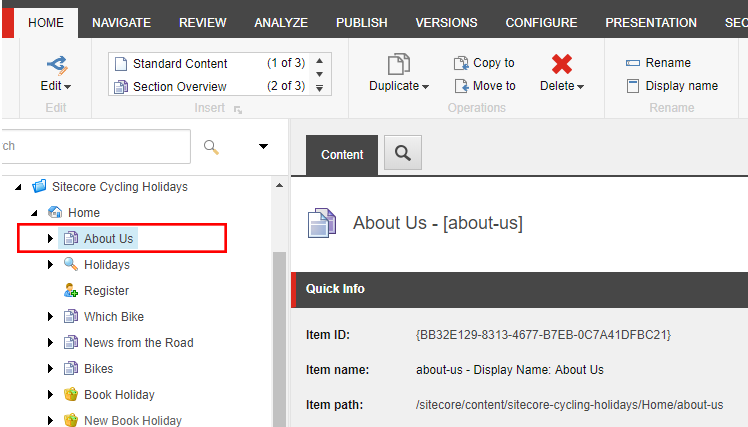Click the red Delete X icon
Screen dimensions: 748x427
561,64
